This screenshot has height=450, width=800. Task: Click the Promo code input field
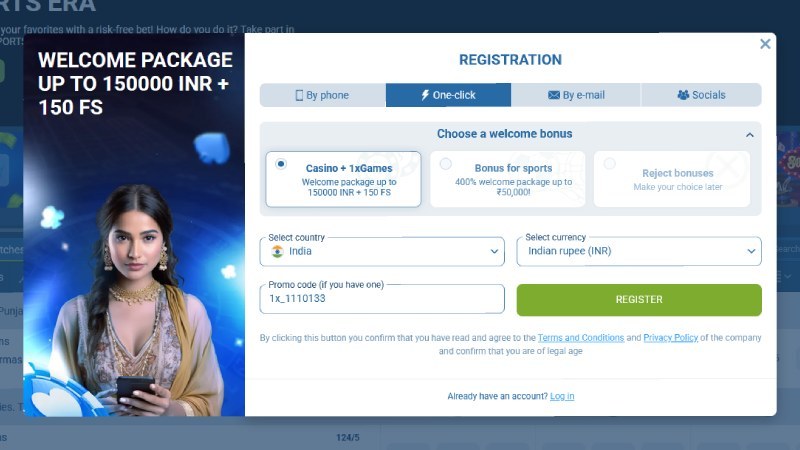[x=382, y=299]
